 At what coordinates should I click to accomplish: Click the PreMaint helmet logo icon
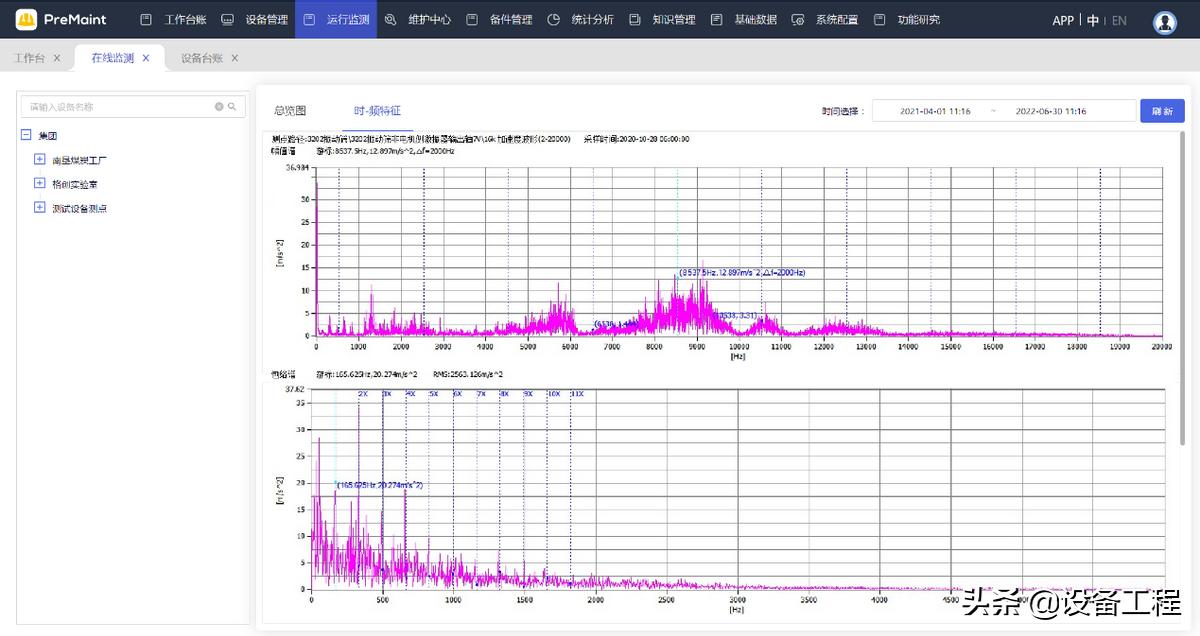point(27,20)
